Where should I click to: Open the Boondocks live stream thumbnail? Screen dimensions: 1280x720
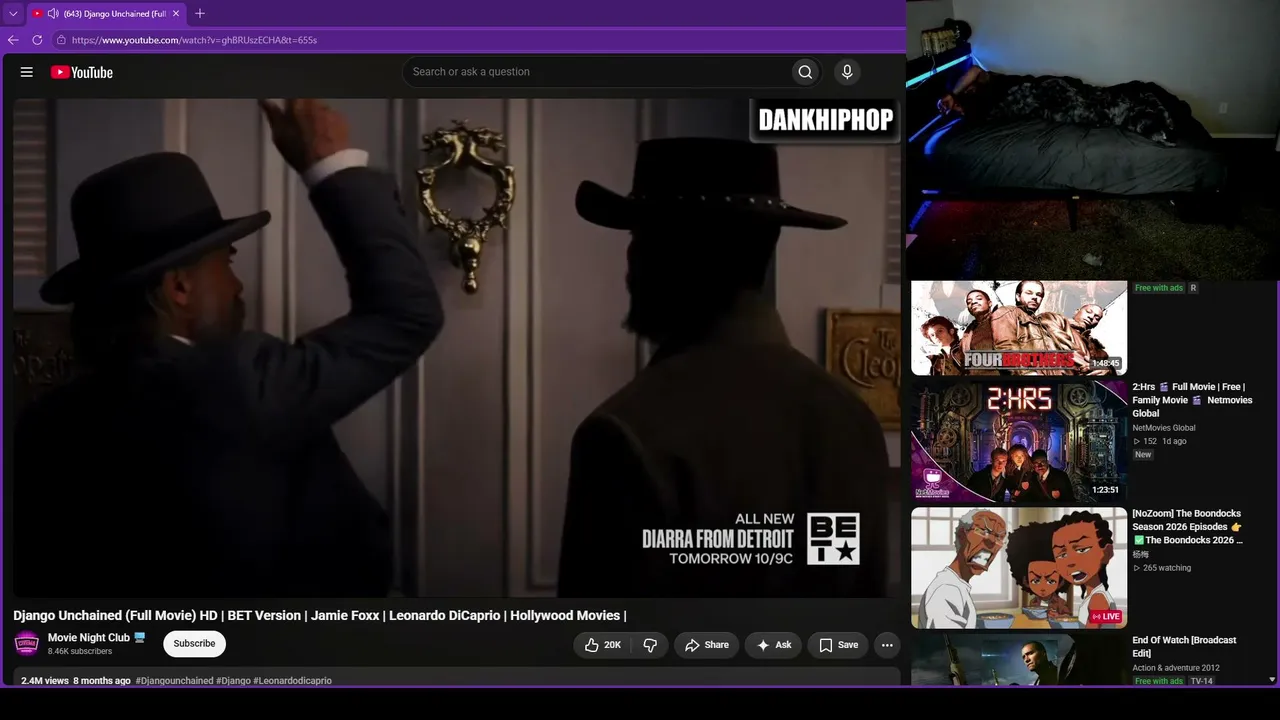pos(1019,568)
